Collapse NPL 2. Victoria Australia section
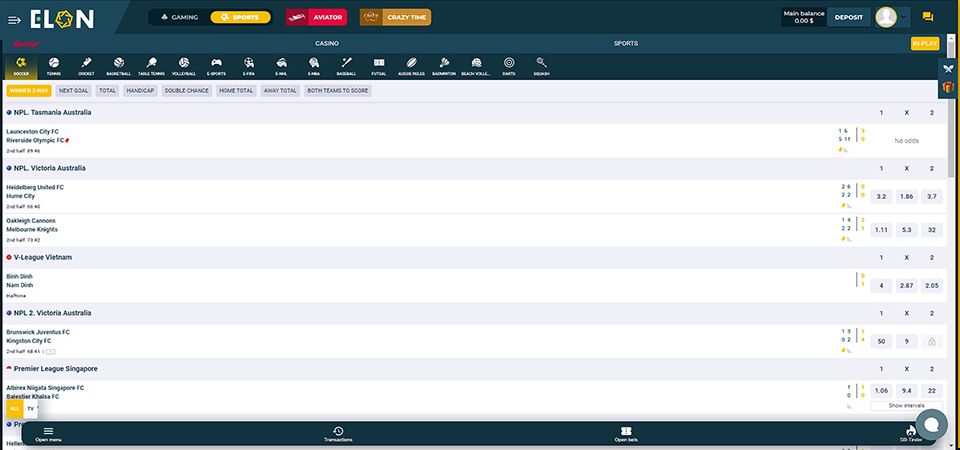Viewport: 960px width, 450px height. [474, 313]
